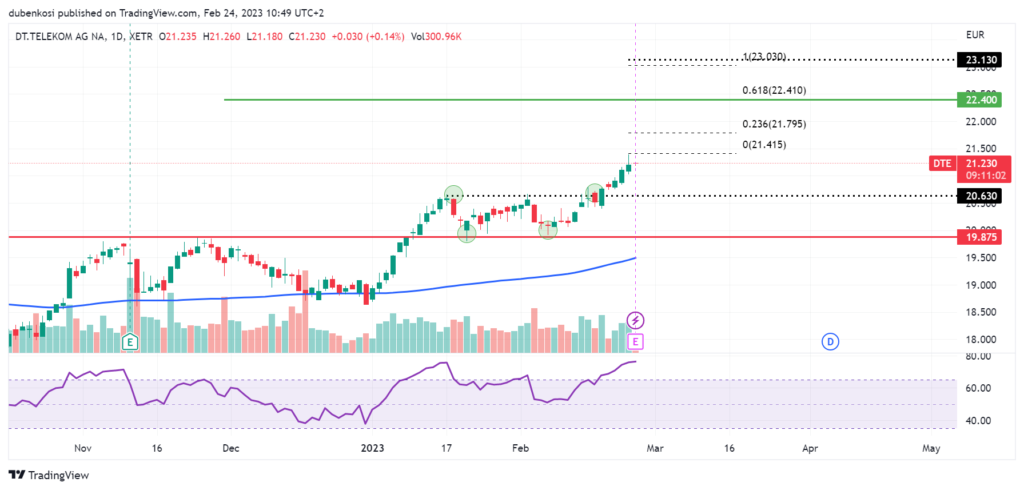The image size is (1024, 490).
Task: Click the 1D interval indicator in the header
Action: pos(118,37)
